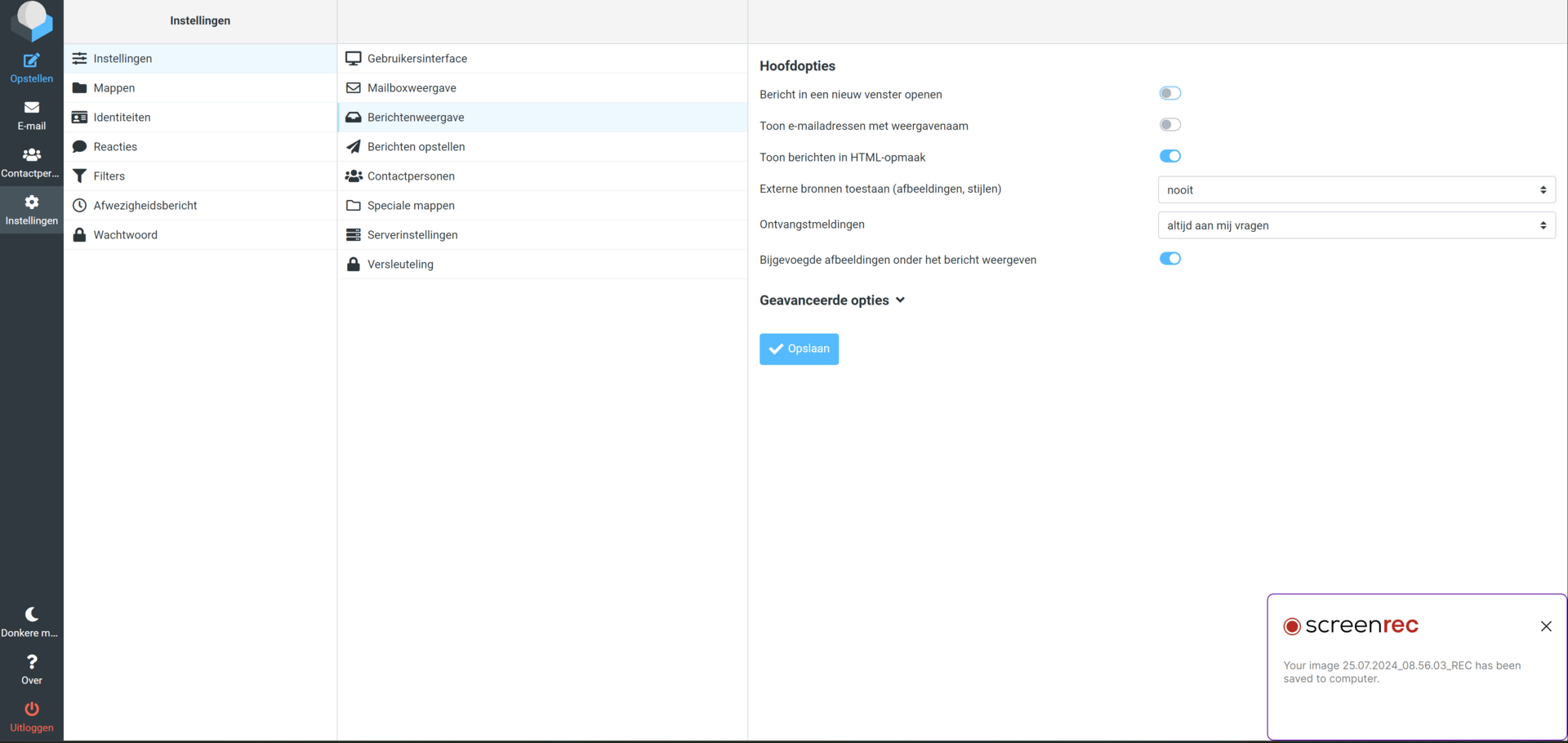Viewport: 1568px width, 743px height.
Task: Click the speech bubble icon for Reacties
Action: pyautogui.click(x=79, y=147)
